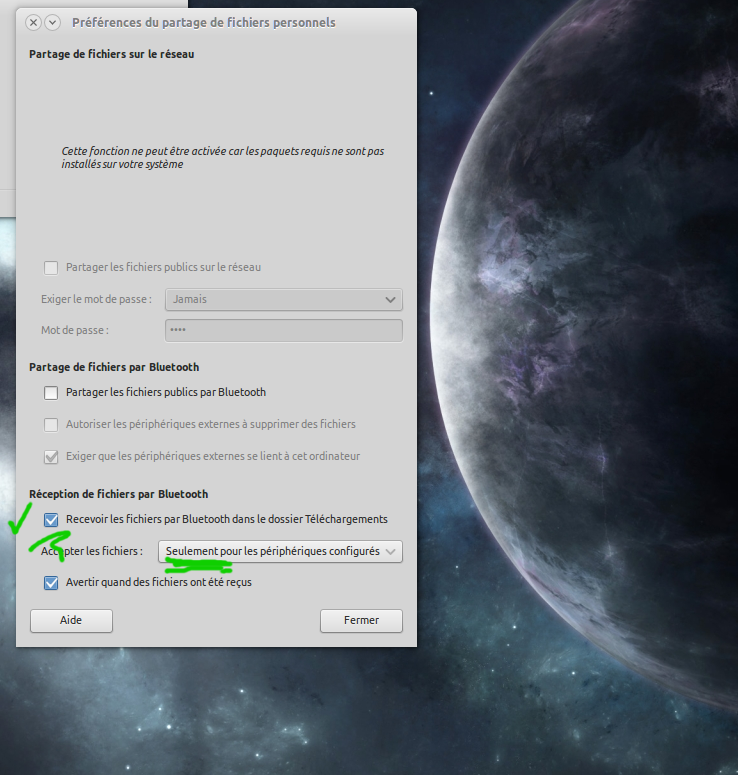
Task: Open the 'Accepter les fichiers' combo box
Action: (x=280, y=552)
